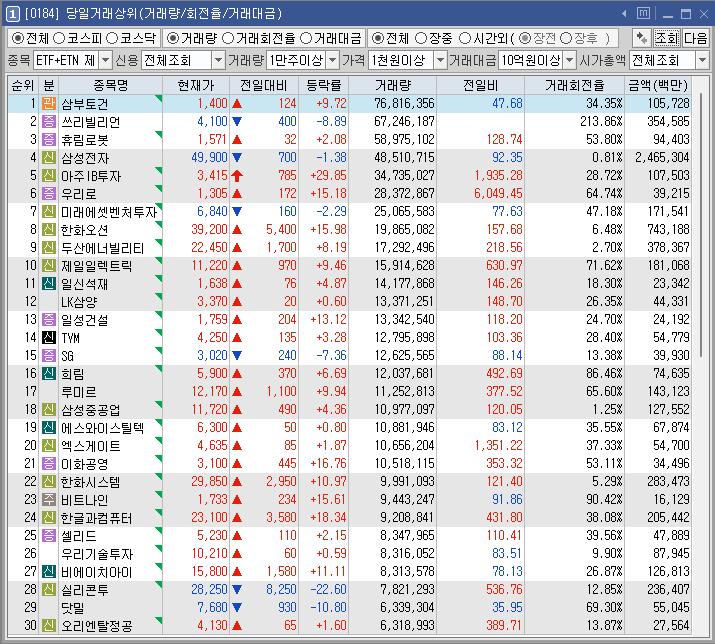
Task: Click the 신 badge icon for 한화오션
Action: (49, 229)
